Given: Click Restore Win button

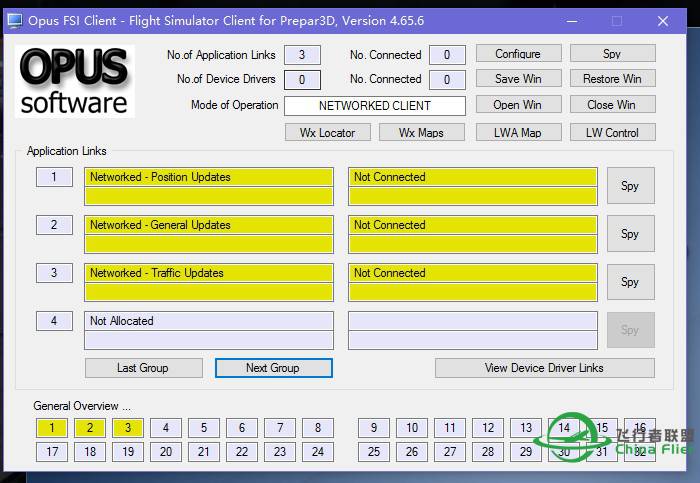Looking at the screenshot, I should [612, 79].
